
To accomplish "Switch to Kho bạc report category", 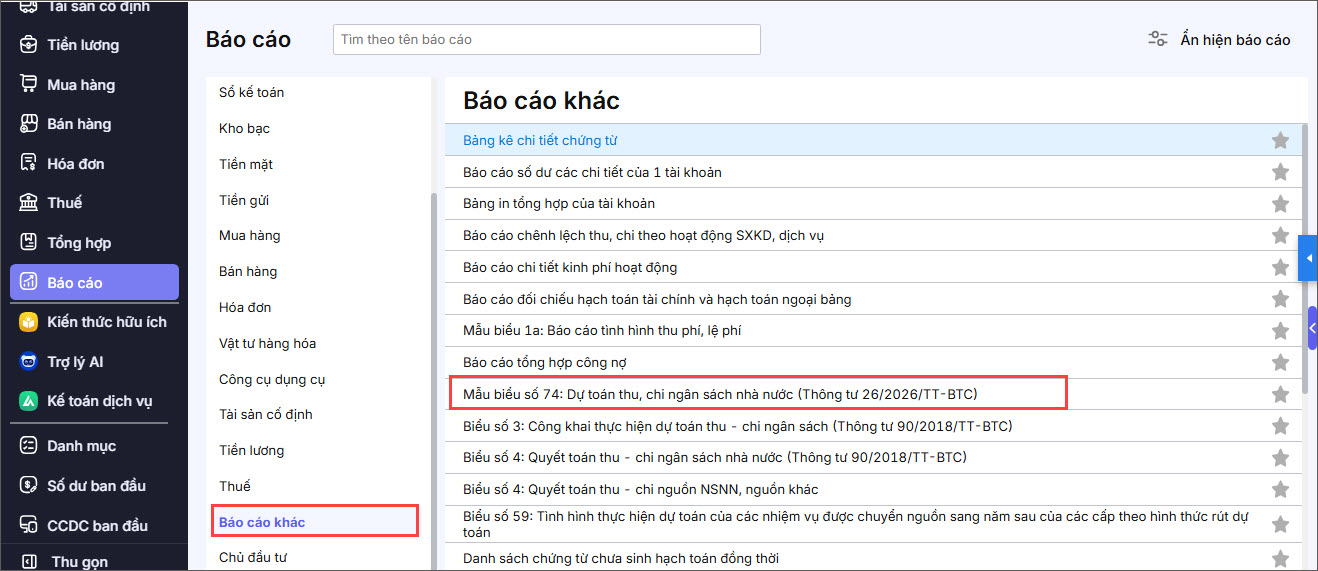I will coord(244,128).
